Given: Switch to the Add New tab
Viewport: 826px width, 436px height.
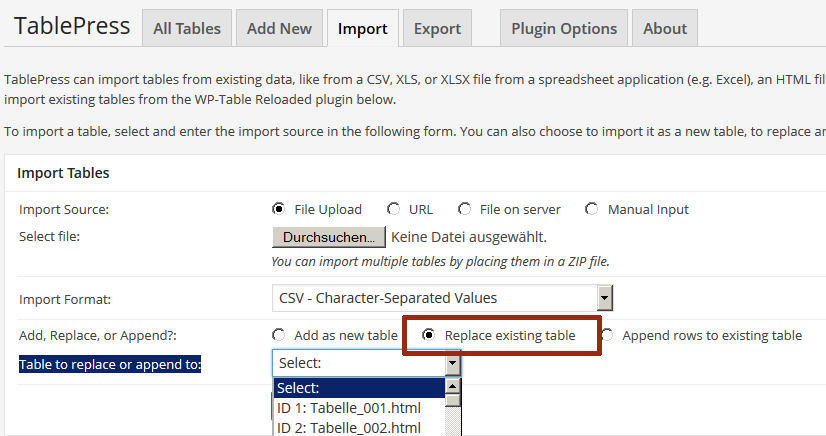Looking at the screenshot, I should click(279, 28).
